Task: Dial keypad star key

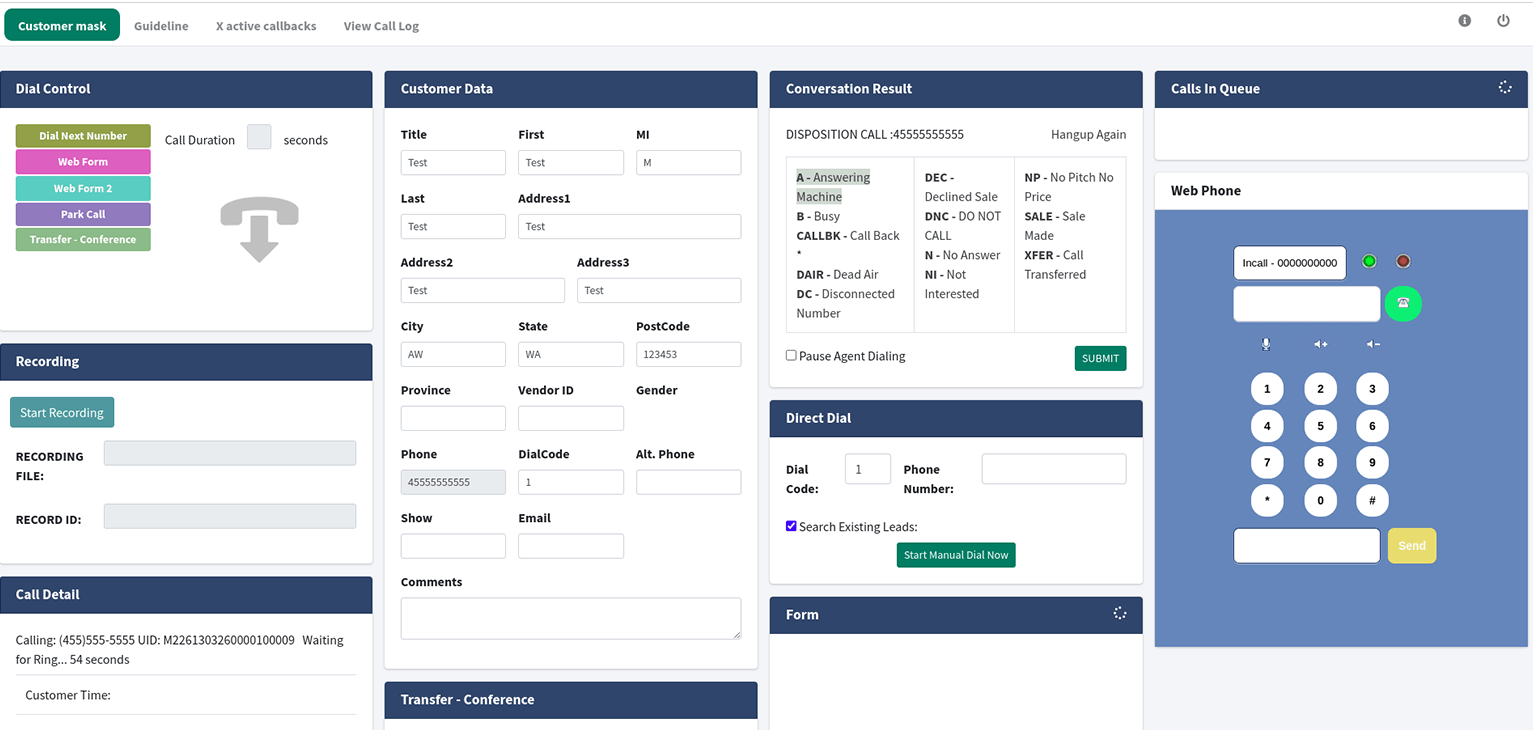Action: 1267,500
